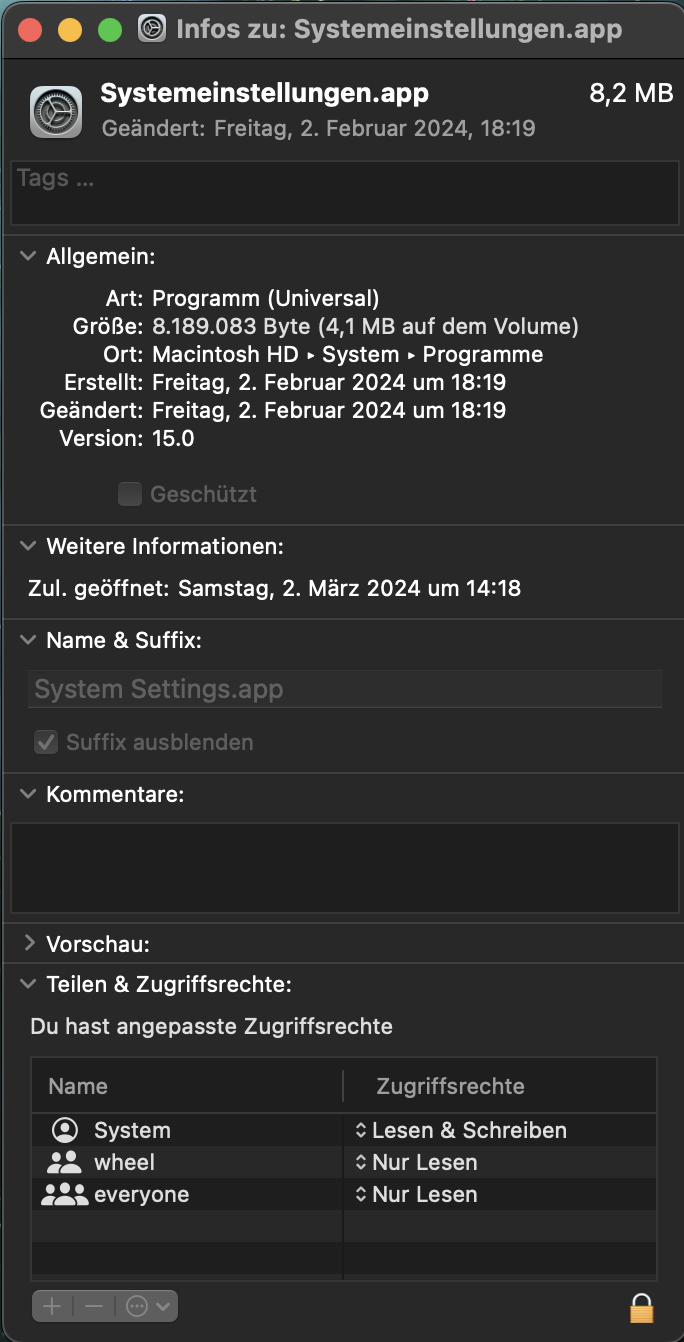Click the plus button to add user
The height and width of the screenshot is (1342, 684).
tap(52, 1306)
